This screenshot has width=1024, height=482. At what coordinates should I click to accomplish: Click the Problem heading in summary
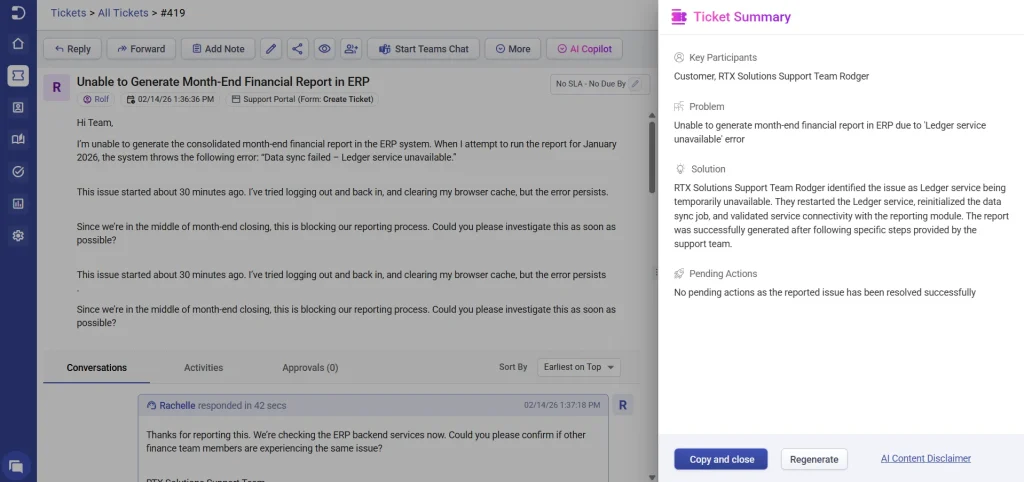(x=707, y=106)
